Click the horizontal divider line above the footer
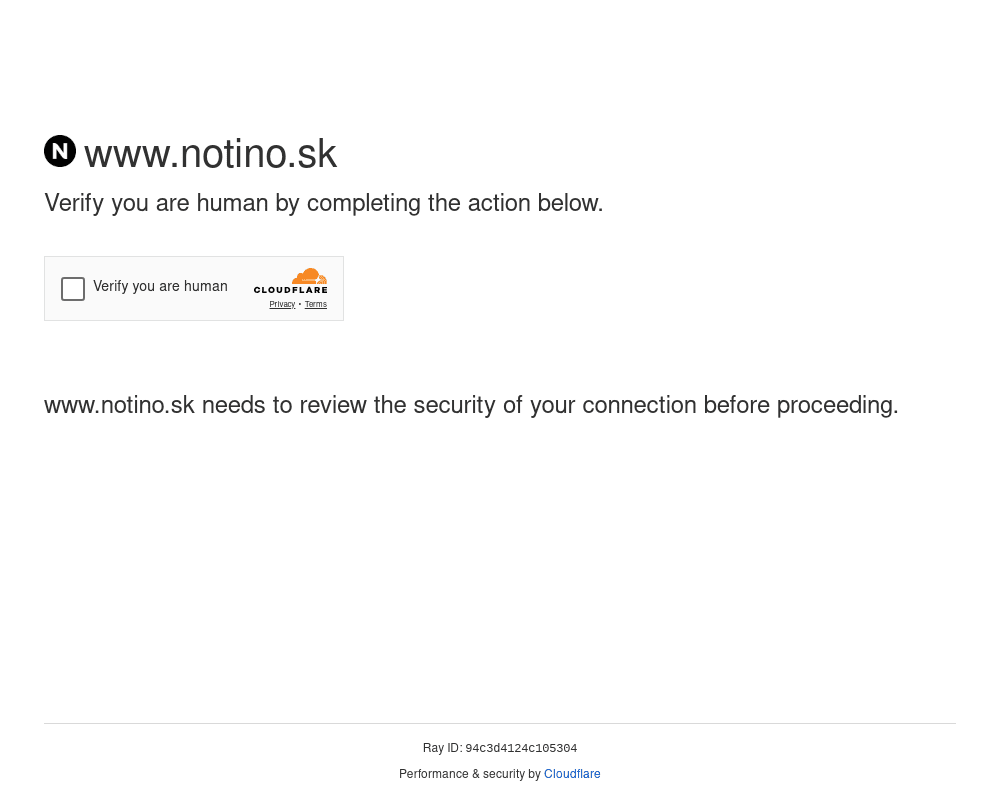 [500, 723]
